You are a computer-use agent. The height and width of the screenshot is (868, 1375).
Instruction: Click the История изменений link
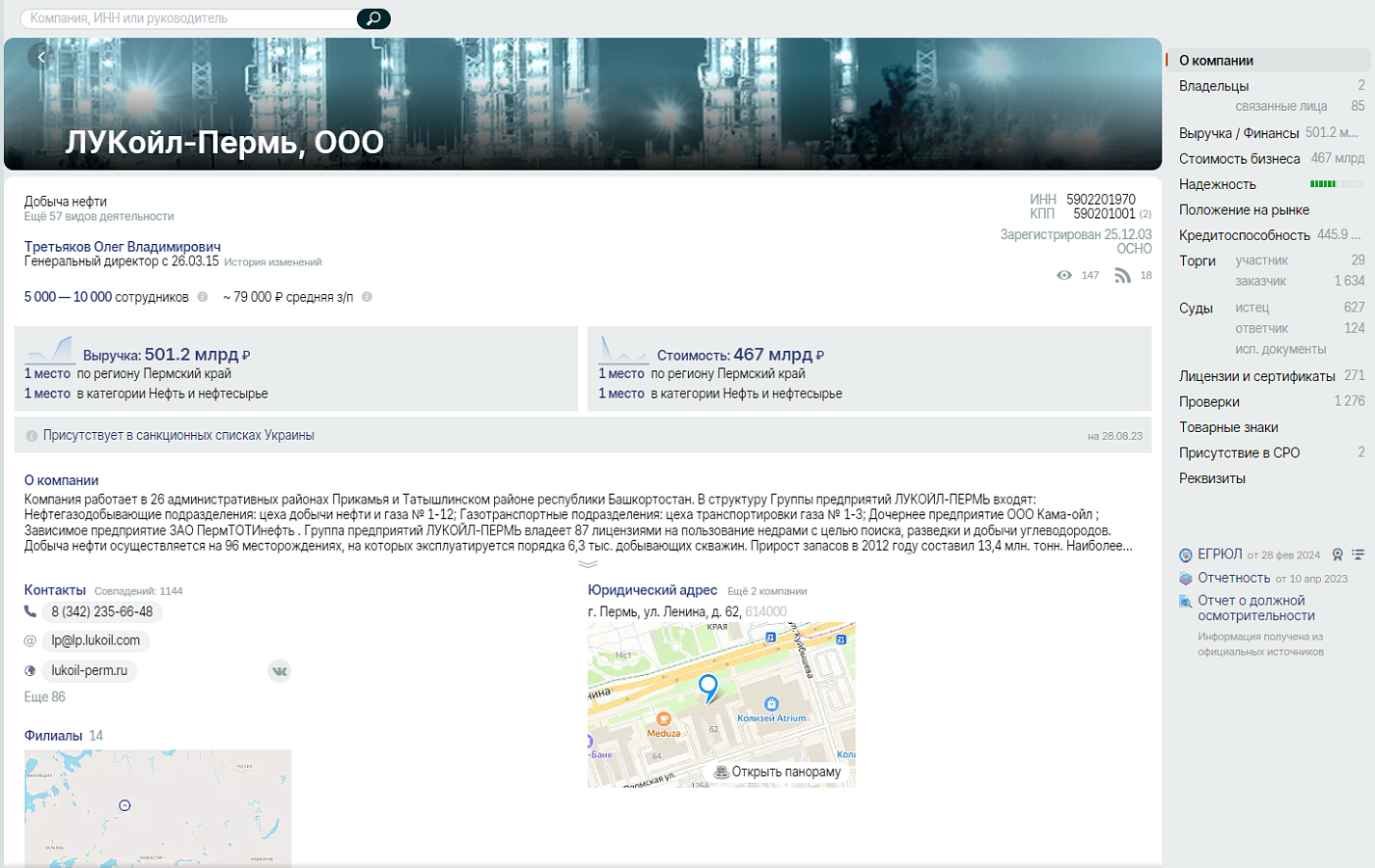point(273,262)
